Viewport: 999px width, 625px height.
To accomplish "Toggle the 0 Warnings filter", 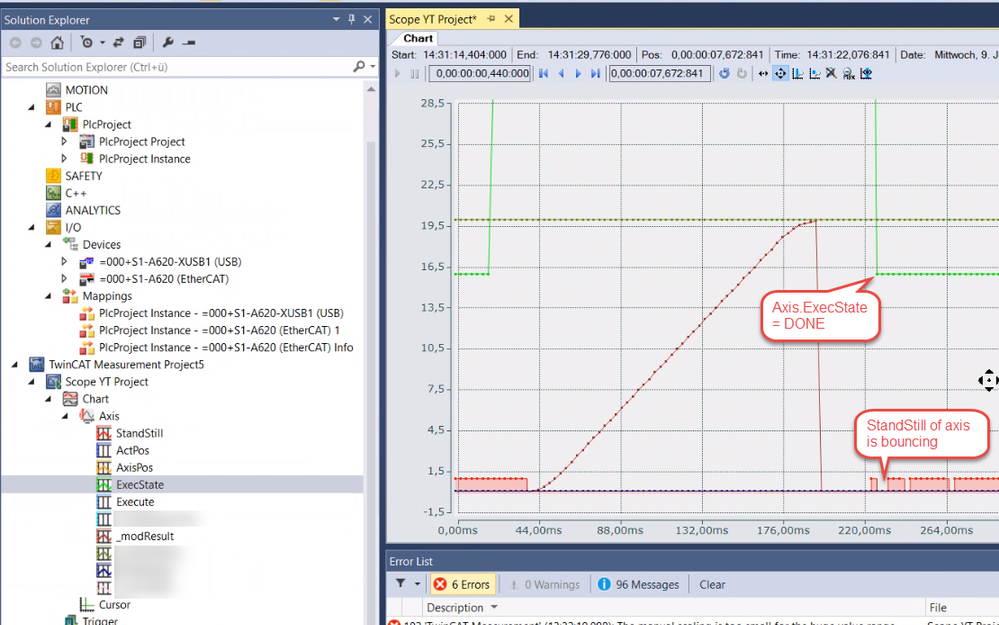I will click(x=544, y=585).
